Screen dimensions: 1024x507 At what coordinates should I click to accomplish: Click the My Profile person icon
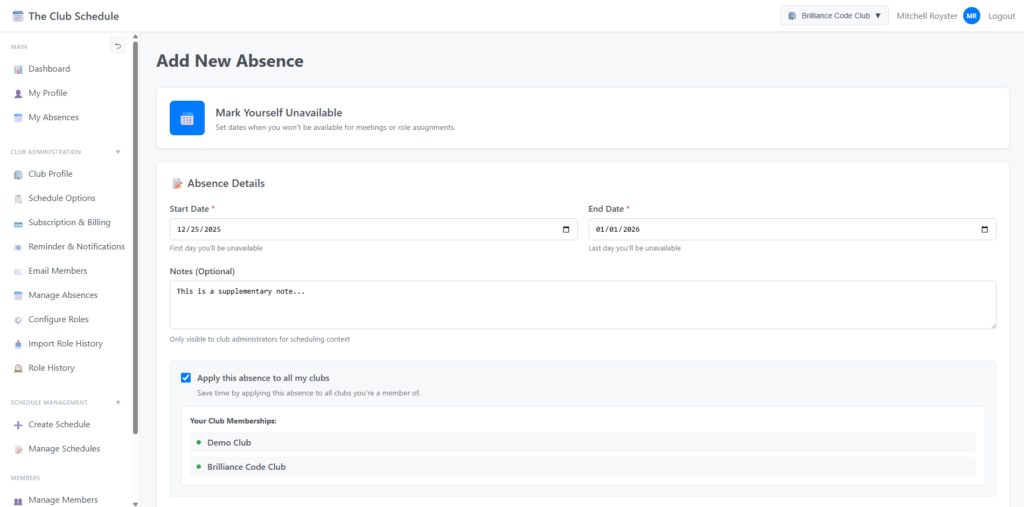18,93
